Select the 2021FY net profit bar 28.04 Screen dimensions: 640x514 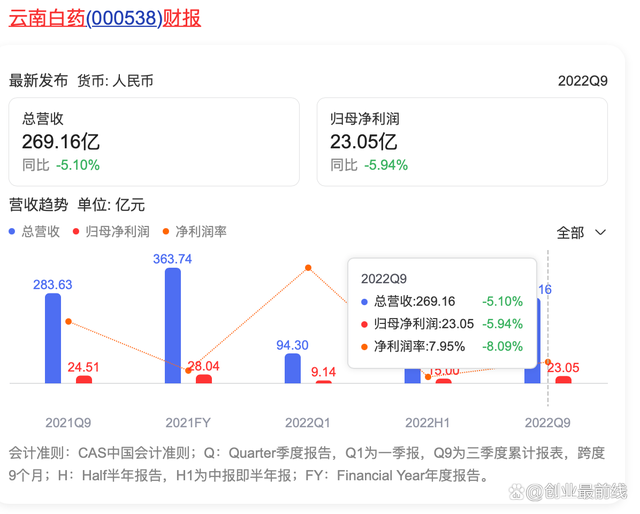204,379
